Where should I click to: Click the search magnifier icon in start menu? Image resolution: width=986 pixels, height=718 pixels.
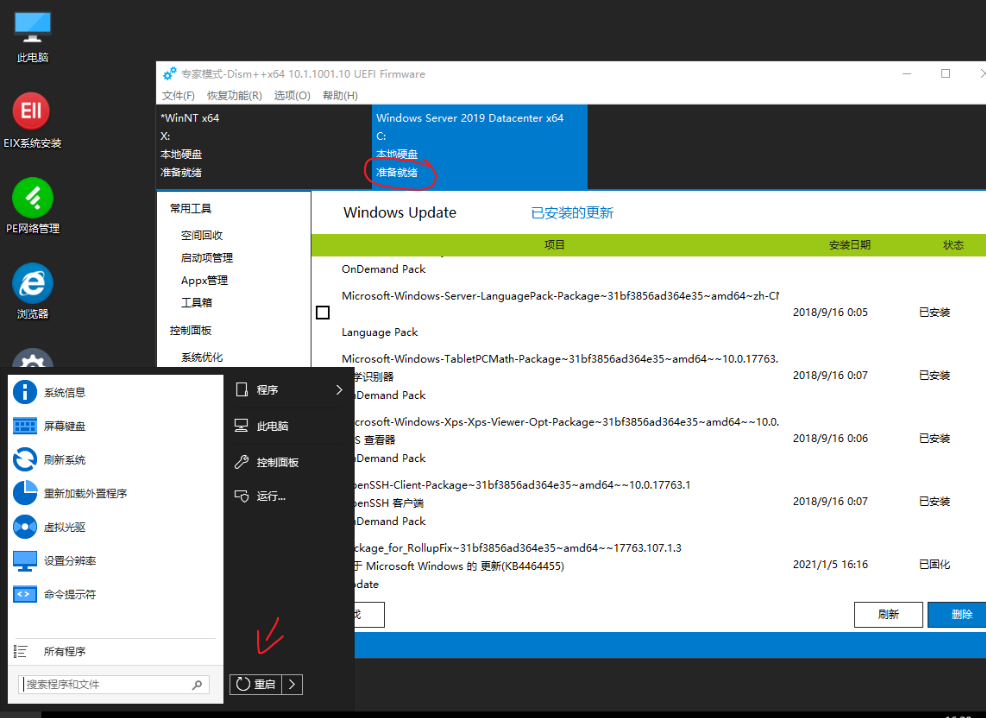[197, 684]
